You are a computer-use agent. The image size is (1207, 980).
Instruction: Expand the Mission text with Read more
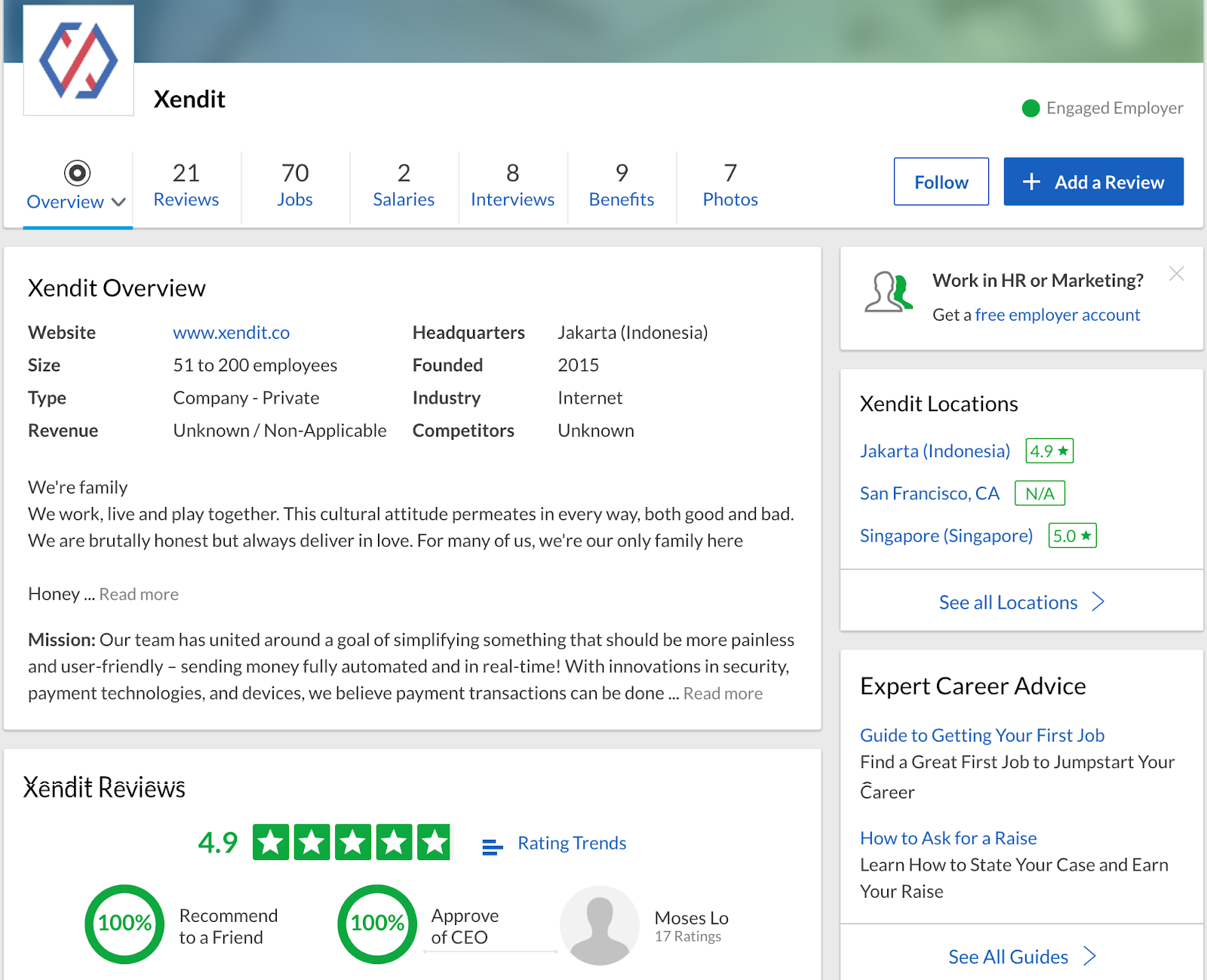(723, 693)
